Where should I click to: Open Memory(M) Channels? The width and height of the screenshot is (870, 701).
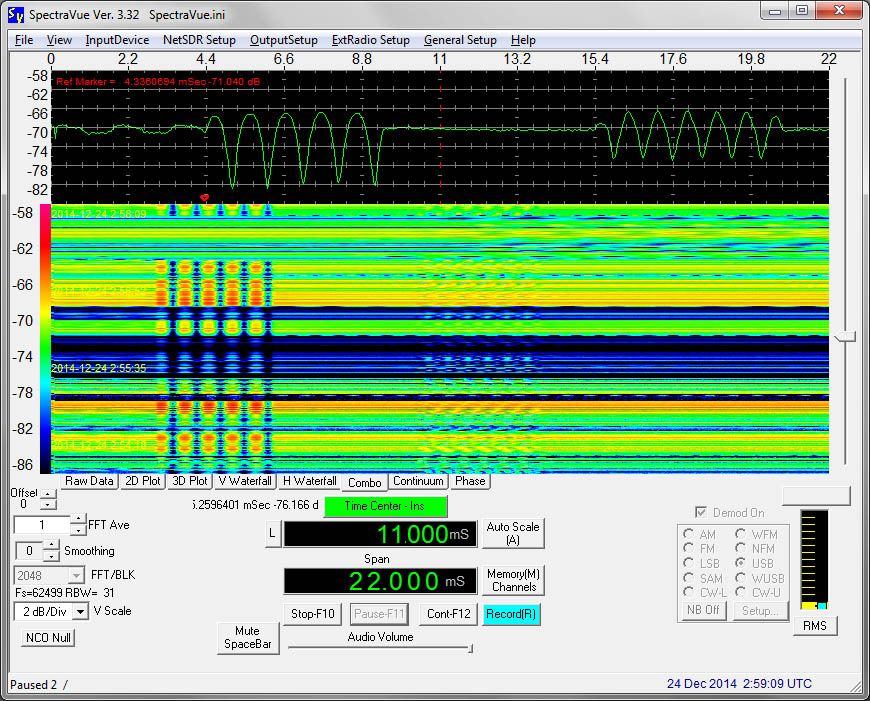[514, 581]
